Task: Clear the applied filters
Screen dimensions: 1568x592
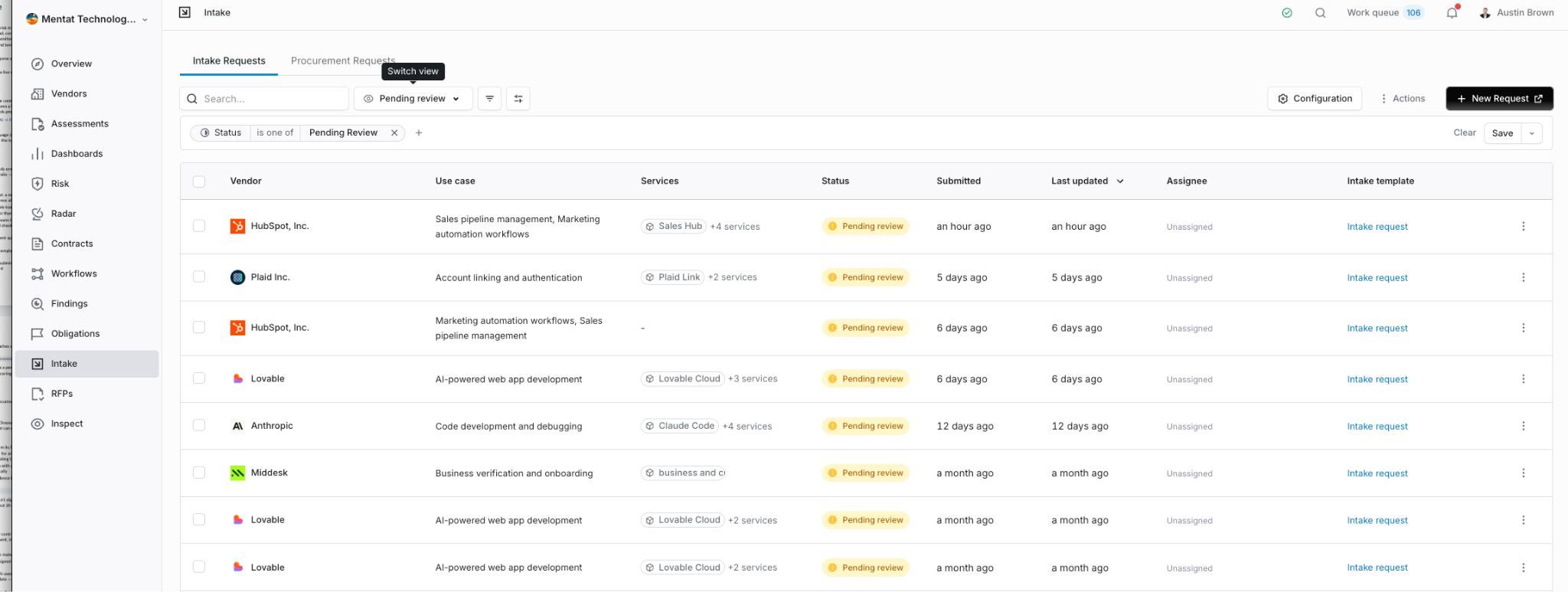Action: tap(1465, 132)
